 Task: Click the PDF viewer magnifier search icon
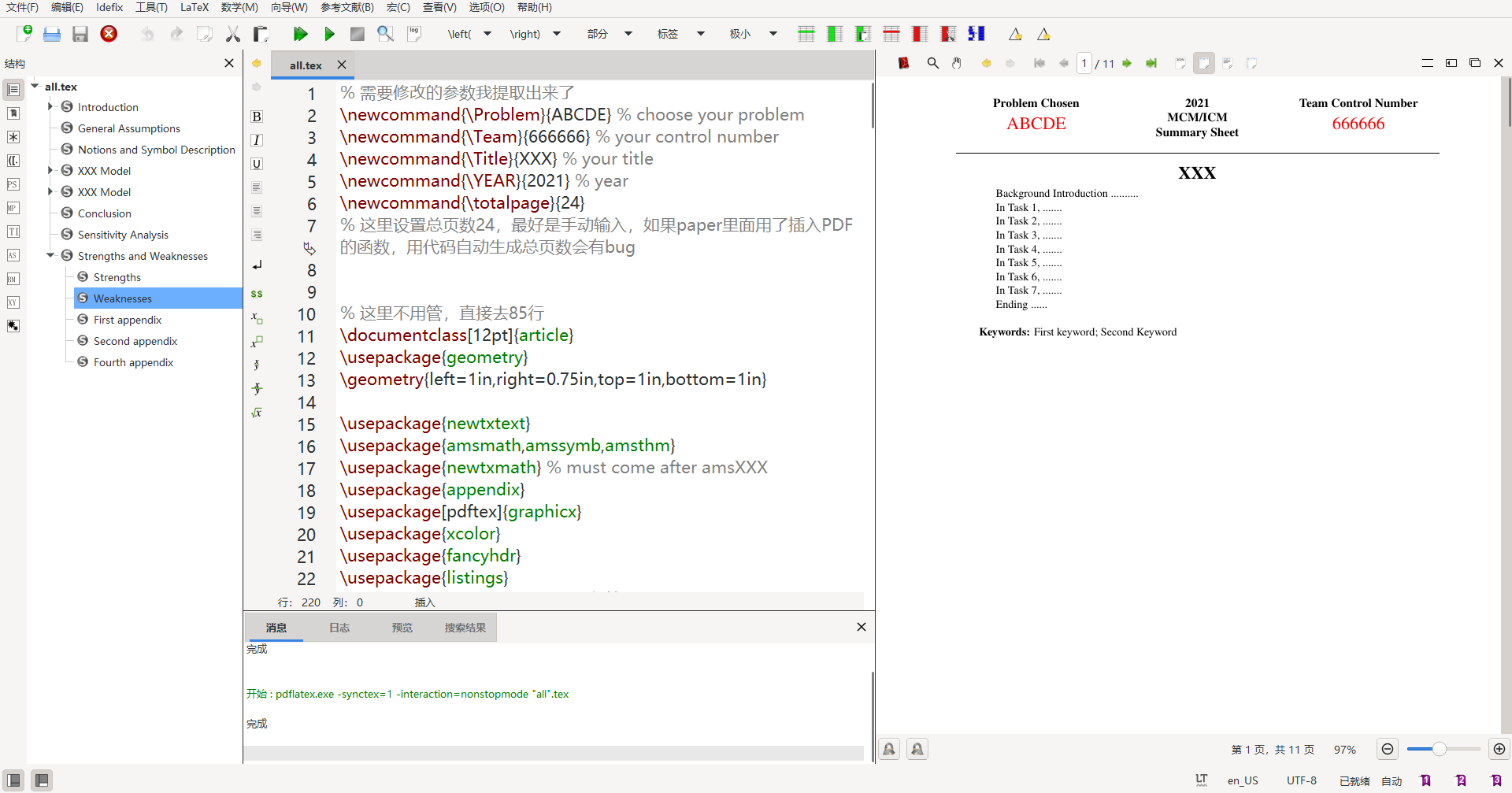pos(932,63)
